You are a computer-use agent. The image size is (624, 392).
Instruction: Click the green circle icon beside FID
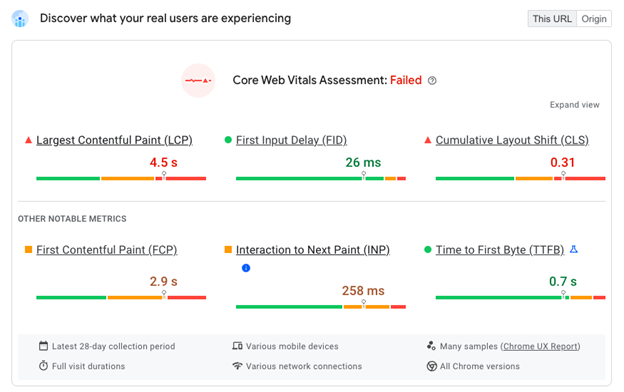(228, 140)
